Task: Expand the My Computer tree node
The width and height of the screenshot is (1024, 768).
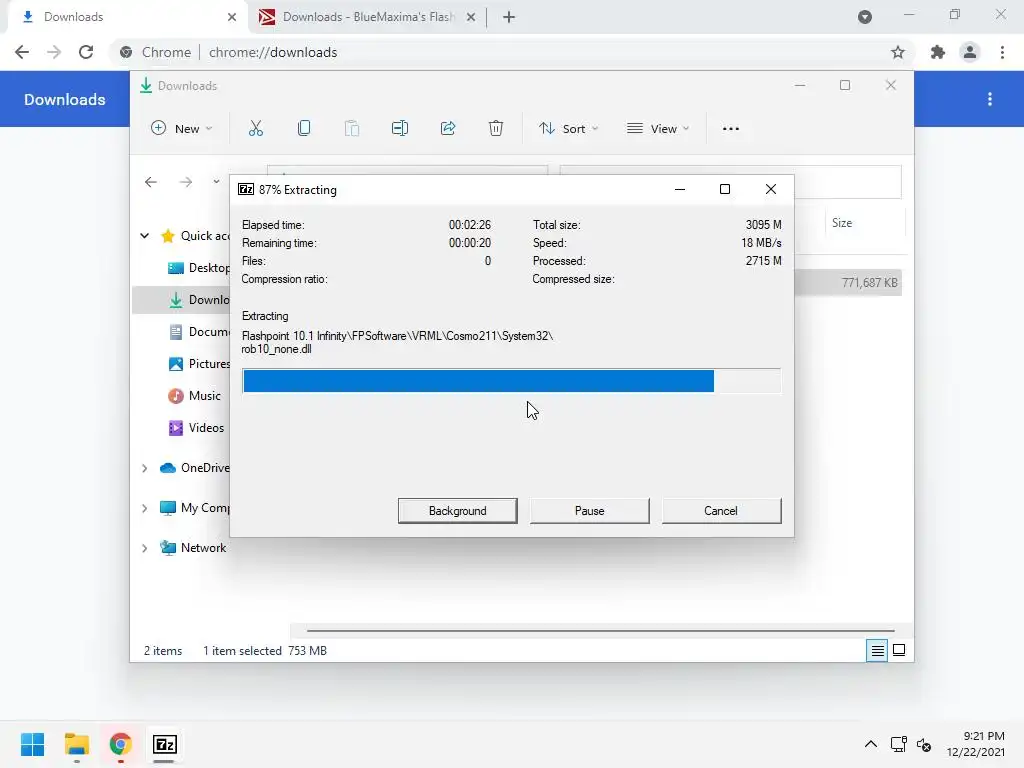Action: click(x=145, y=508)
